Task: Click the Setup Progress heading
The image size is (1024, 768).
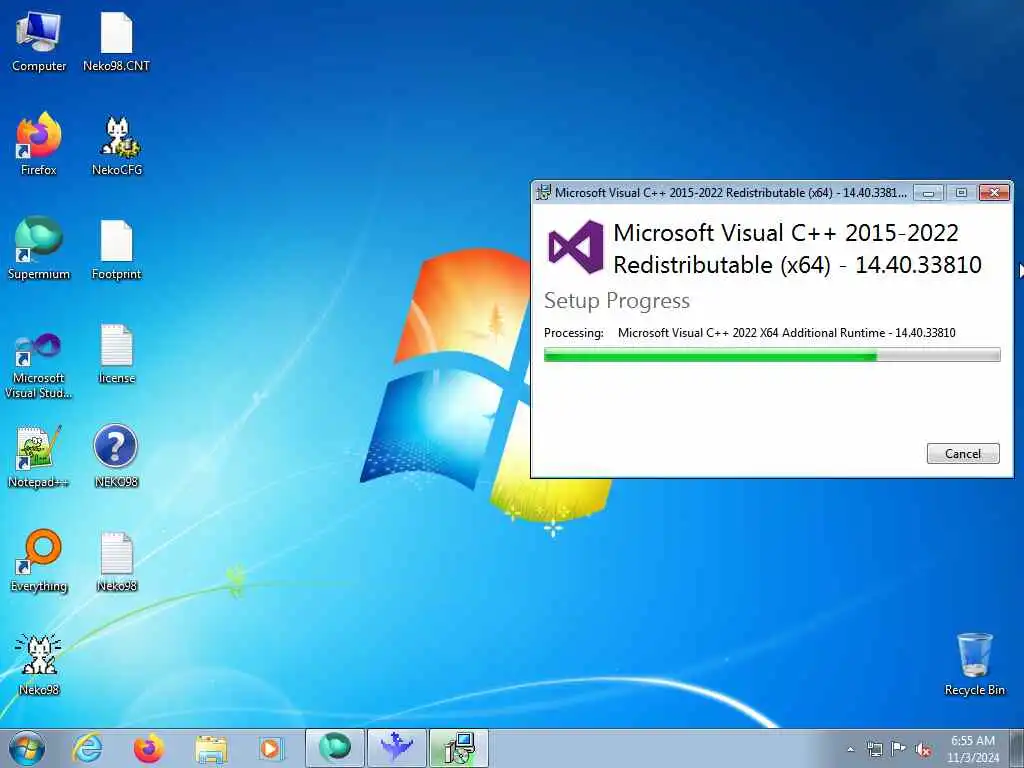Action: pyautogui.click(x=616, y=300)
